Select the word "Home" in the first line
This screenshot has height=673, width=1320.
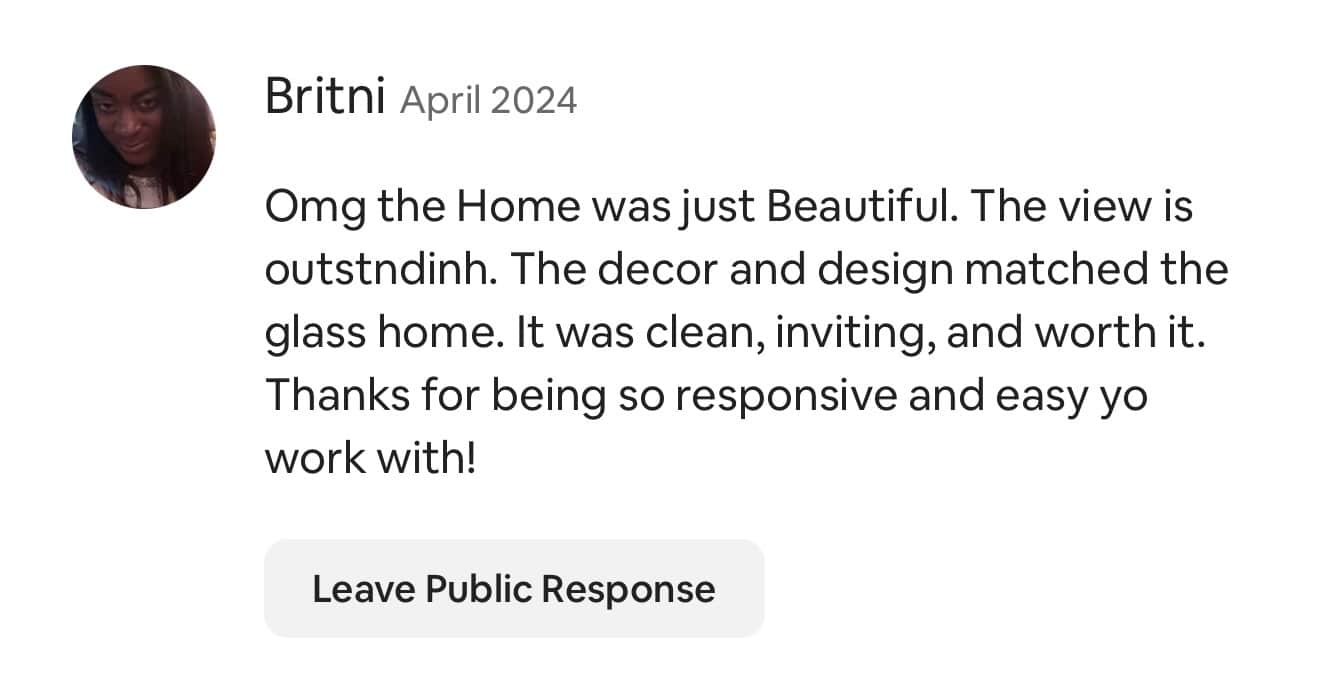tap(519, 207)
